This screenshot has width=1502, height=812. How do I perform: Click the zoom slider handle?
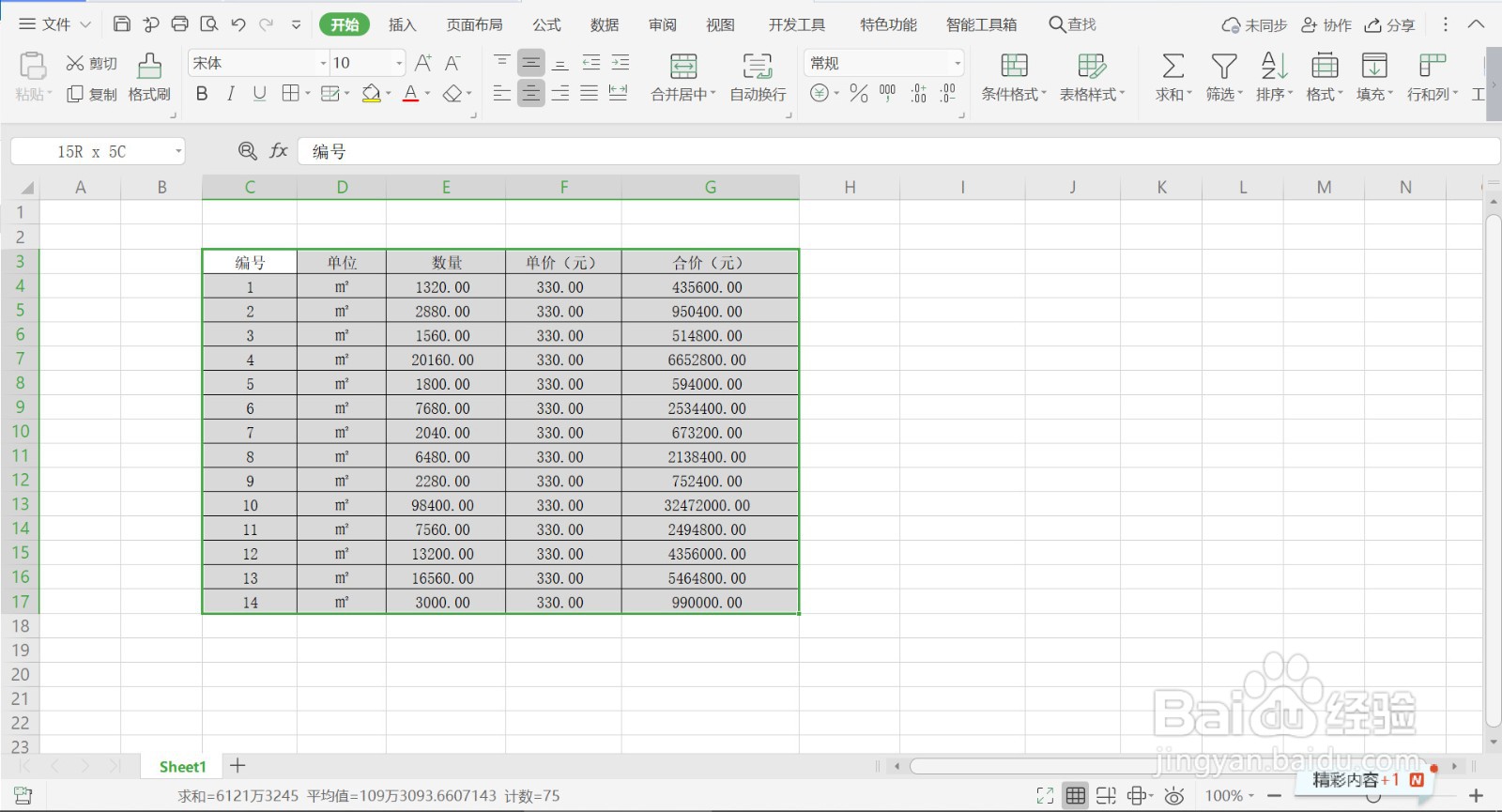click(x=1373, y=797)
